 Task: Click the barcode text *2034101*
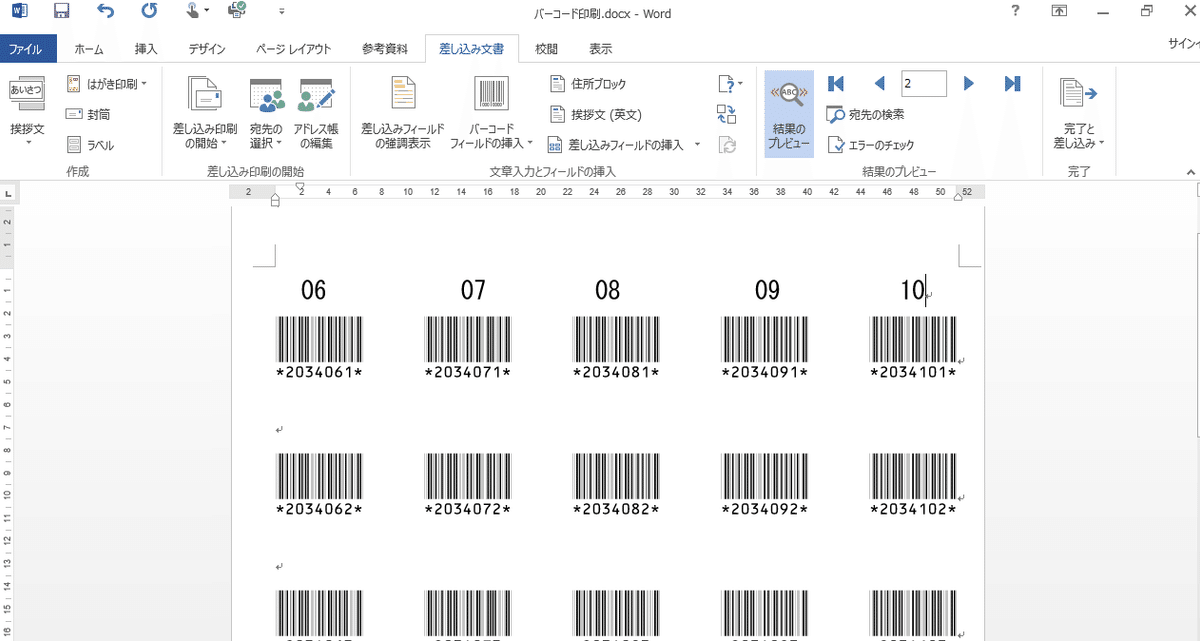[913, 373]
